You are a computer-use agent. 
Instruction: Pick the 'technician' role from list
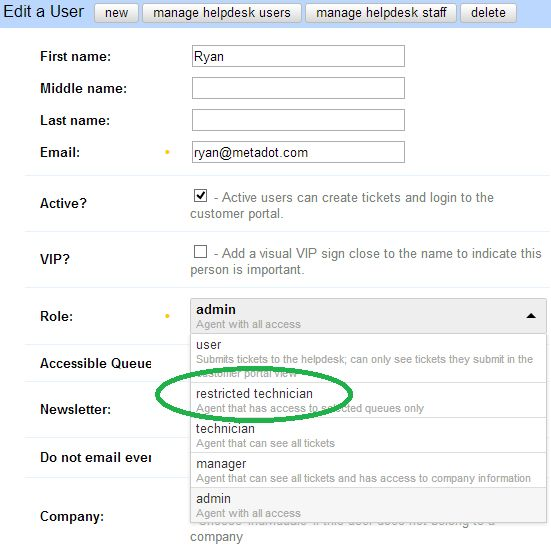click(368, 435)
